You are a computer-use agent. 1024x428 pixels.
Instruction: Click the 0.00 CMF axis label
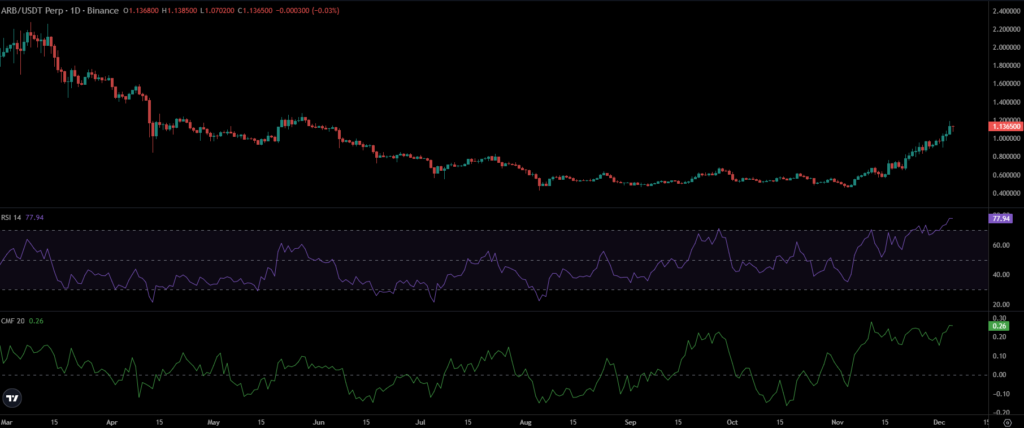[999, 374]
